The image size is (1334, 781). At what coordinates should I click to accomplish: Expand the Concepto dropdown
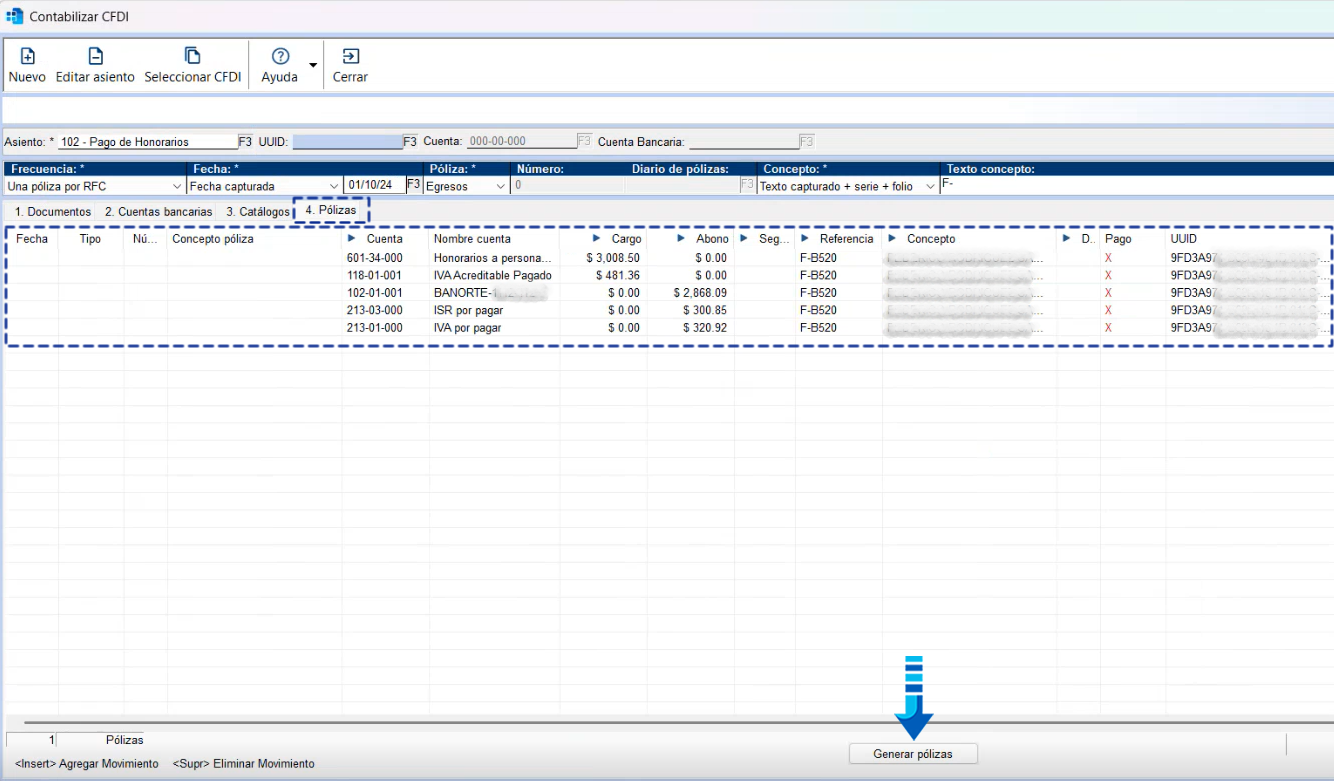930,187
